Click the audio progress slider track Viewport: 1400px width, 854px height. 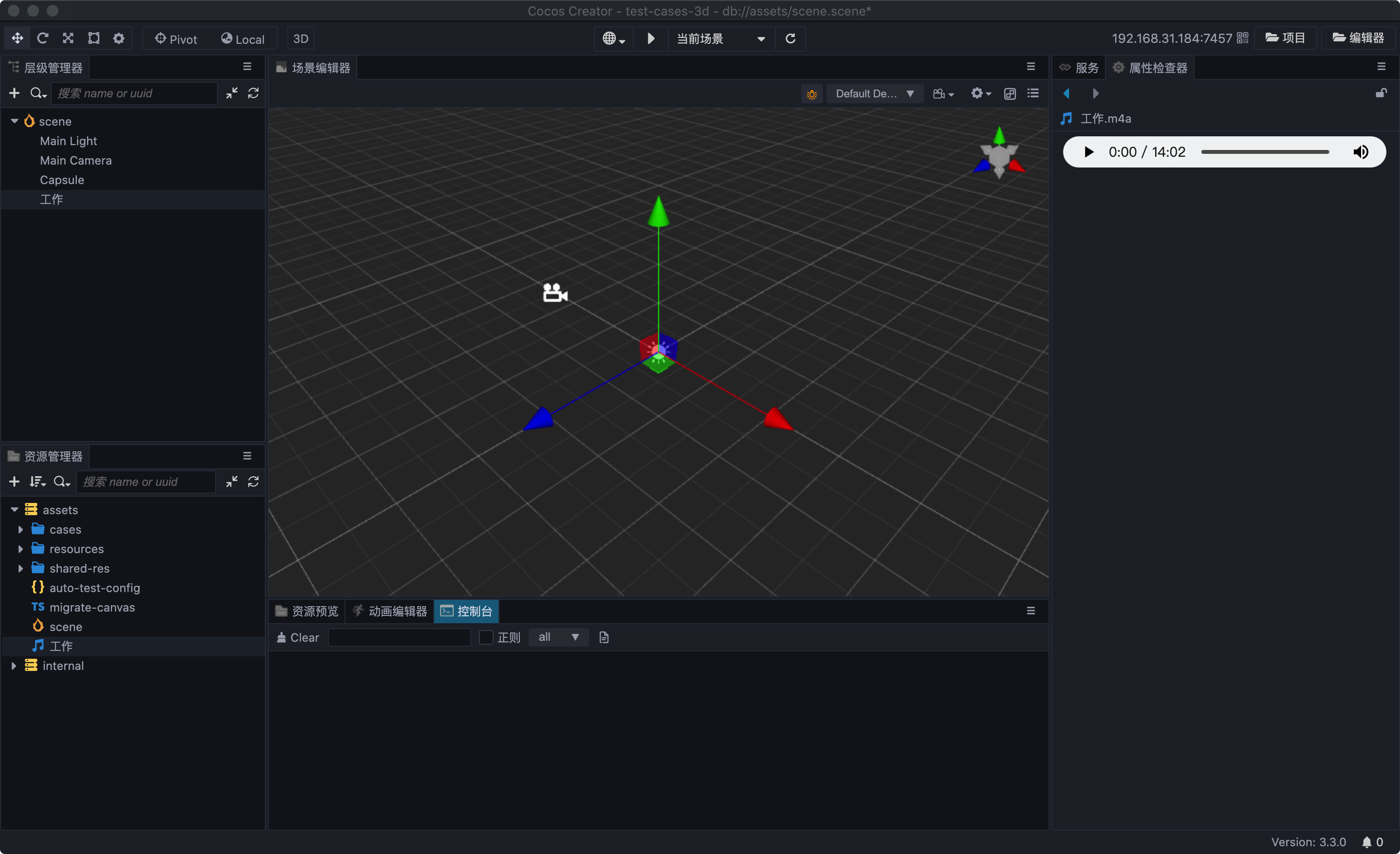(x=1265, y=152)
